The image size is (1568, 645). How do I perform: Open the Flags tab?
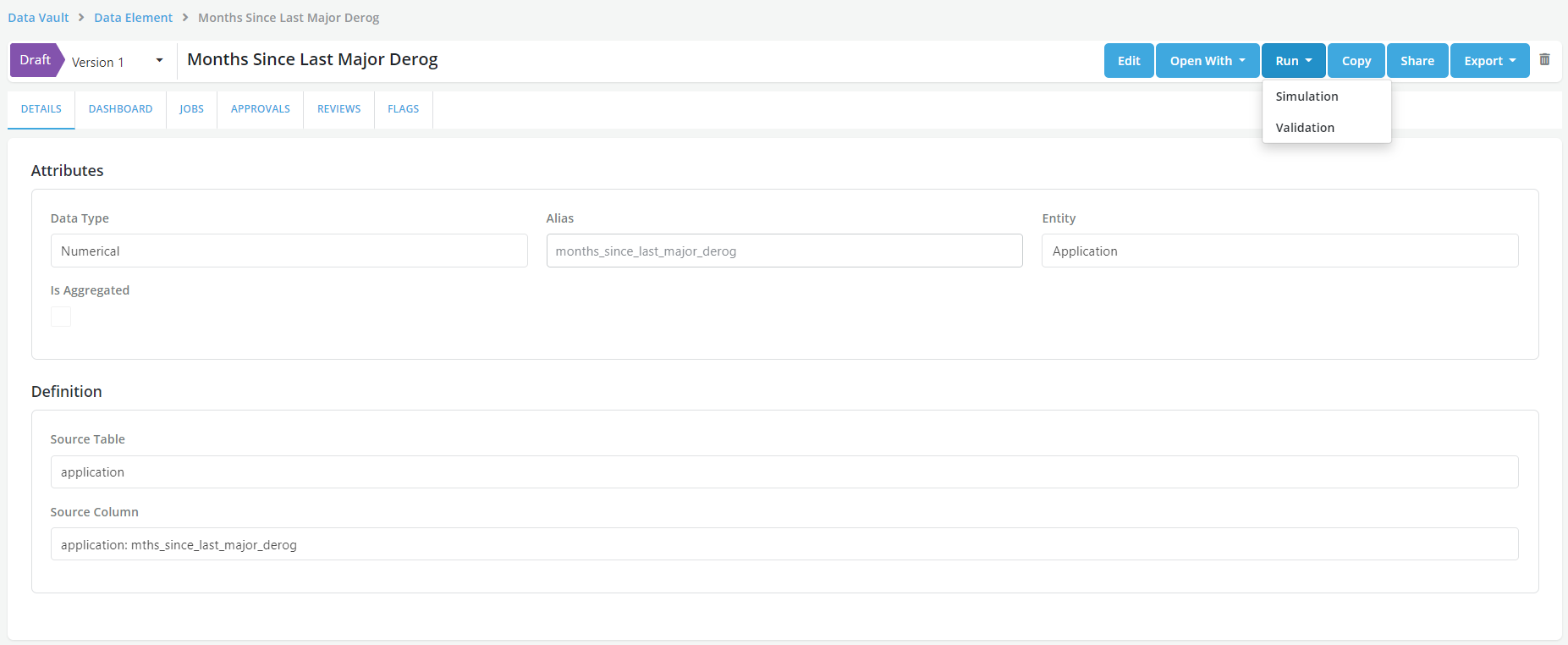pyautogui.click(x=403, y=109)
